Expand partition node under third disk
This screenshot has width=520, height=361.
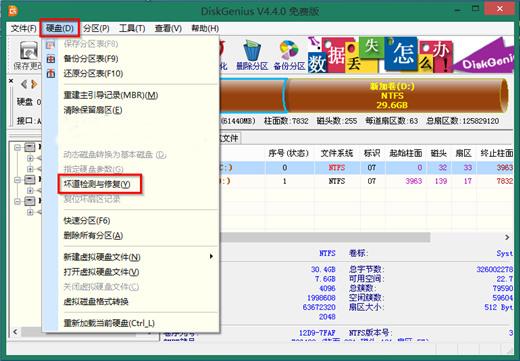pyautogui.click(x=30, y=212)
